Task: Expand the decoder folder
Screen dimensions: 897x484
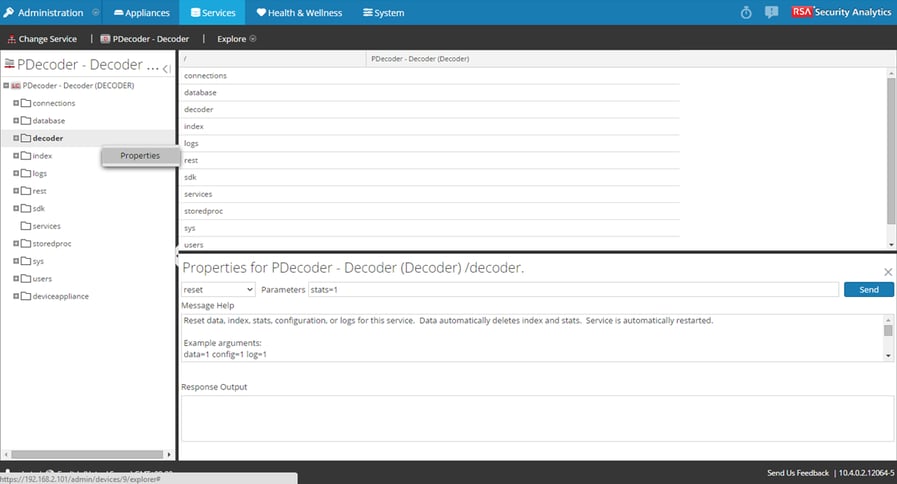Action: coord(16,138)
